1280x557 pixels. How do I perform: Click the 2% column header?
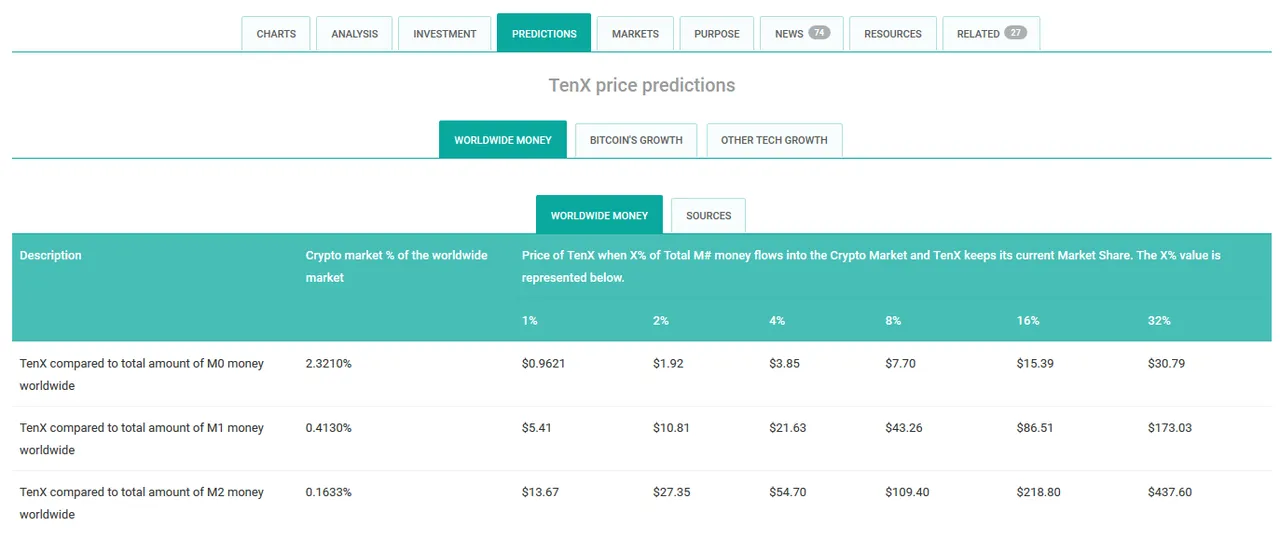click(661, 320)
